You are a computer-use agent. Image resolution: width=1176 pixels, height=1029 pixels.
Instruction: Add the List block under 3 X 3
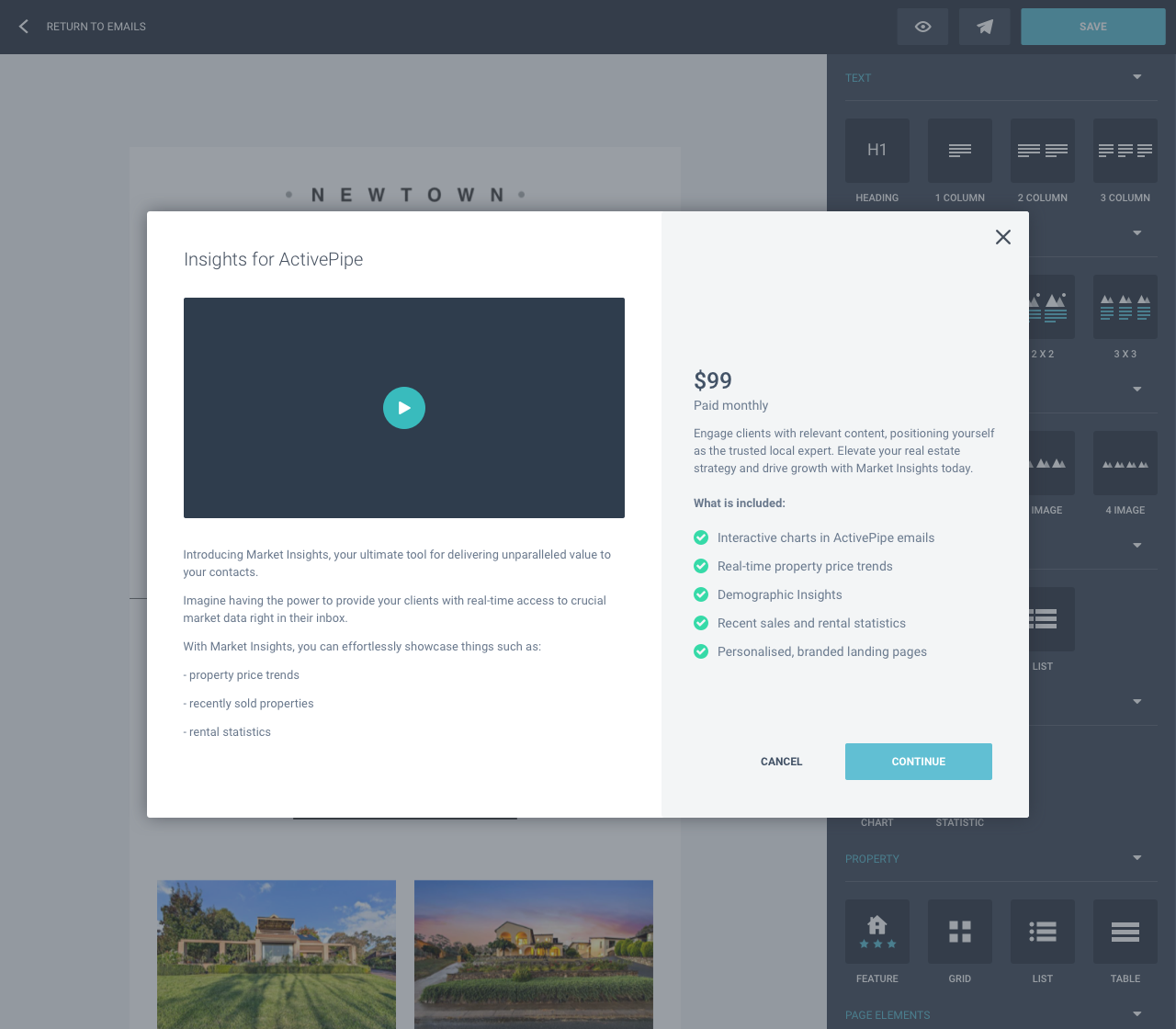tap(1052, 619)
